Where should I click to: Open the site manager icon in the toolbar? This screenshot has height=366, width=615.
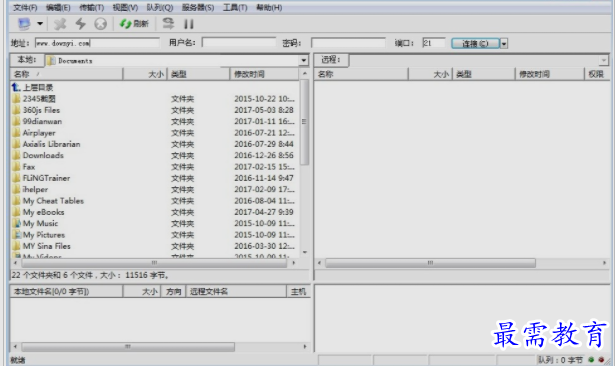tap(24, 24)
